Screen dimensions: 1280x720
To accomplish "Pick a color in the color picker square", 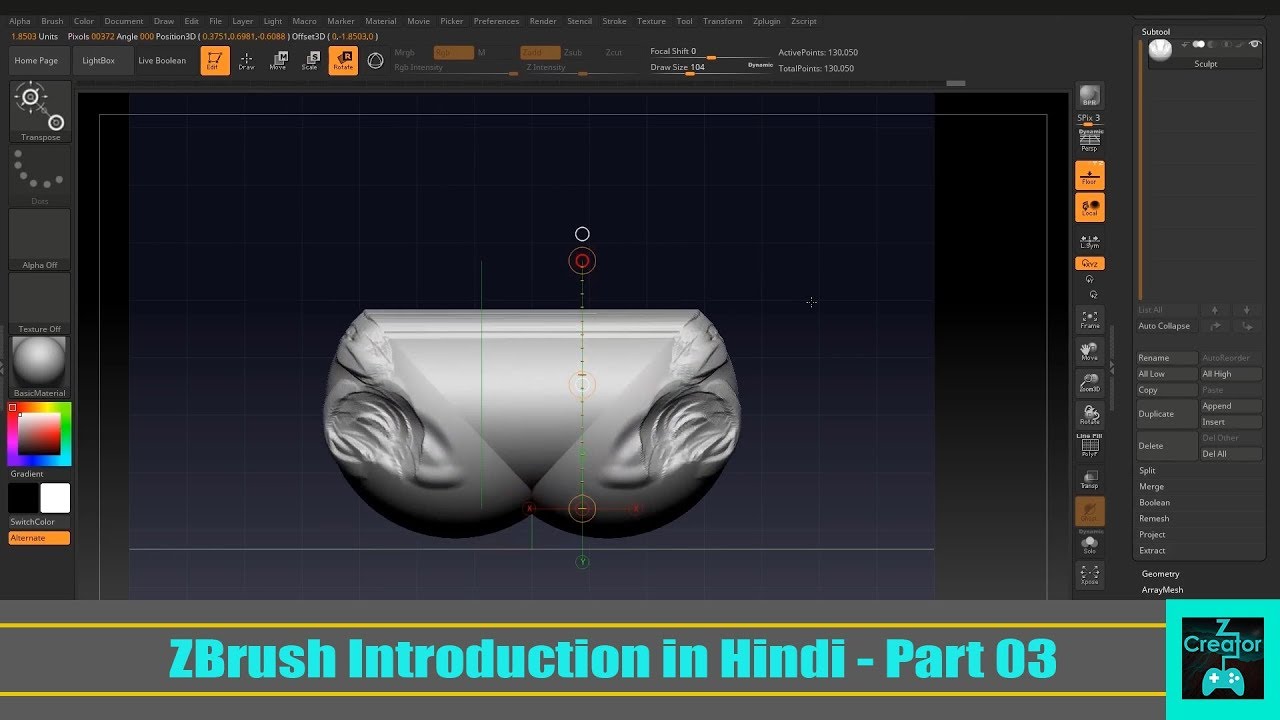I will [40, 434].
